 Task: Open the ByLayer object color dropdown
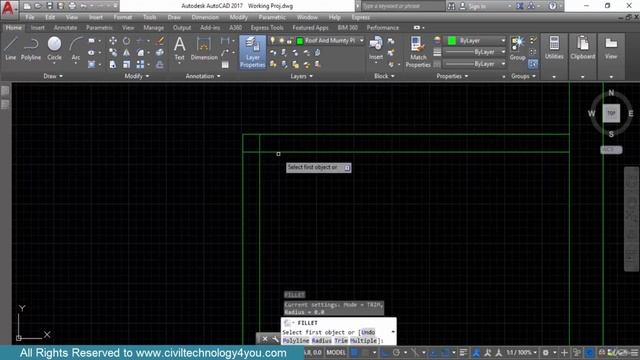point(475,41)
